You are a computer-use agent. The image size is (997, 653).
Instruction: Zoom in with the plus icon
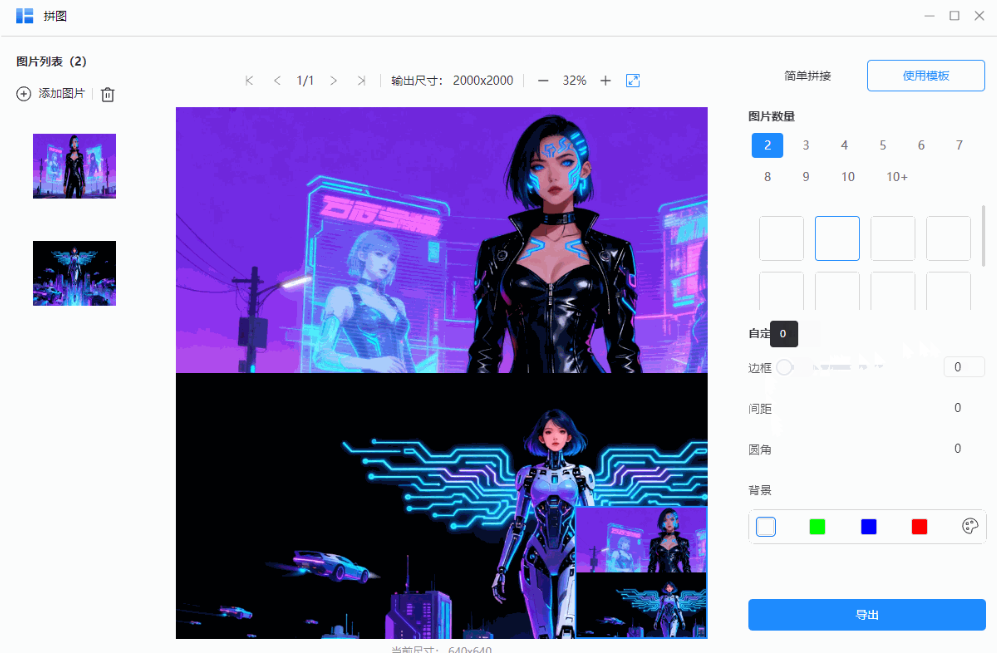(x=605, y=80)
